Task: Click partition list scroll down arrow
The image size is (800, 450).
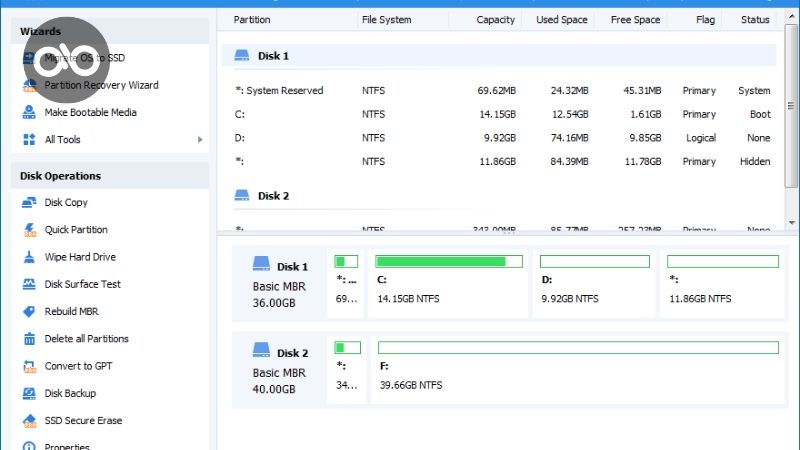Action: click(791, 223)
